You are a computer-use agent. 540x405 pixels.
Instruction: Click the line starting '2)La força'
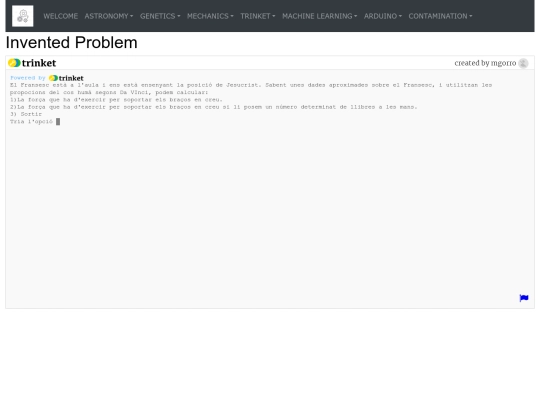pyautogui.click(x=214, y=107)
